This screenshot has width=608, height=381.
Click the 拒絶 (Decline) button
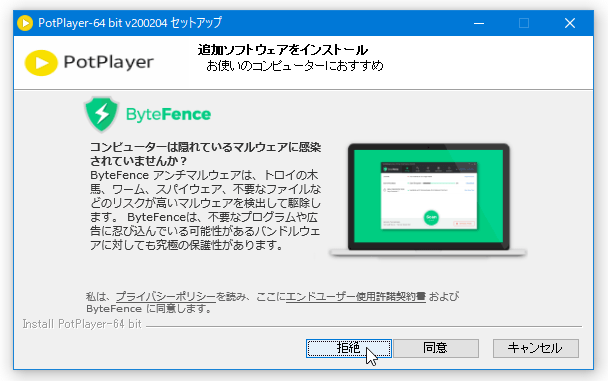(349, 348)
